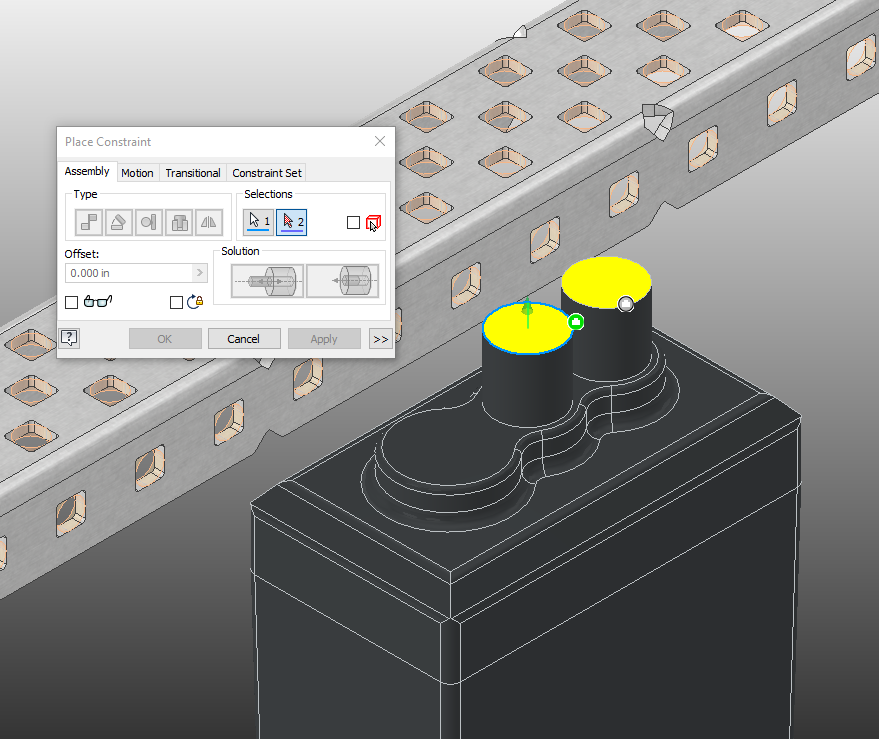Select the Angle constraint type

coord(119,223)
